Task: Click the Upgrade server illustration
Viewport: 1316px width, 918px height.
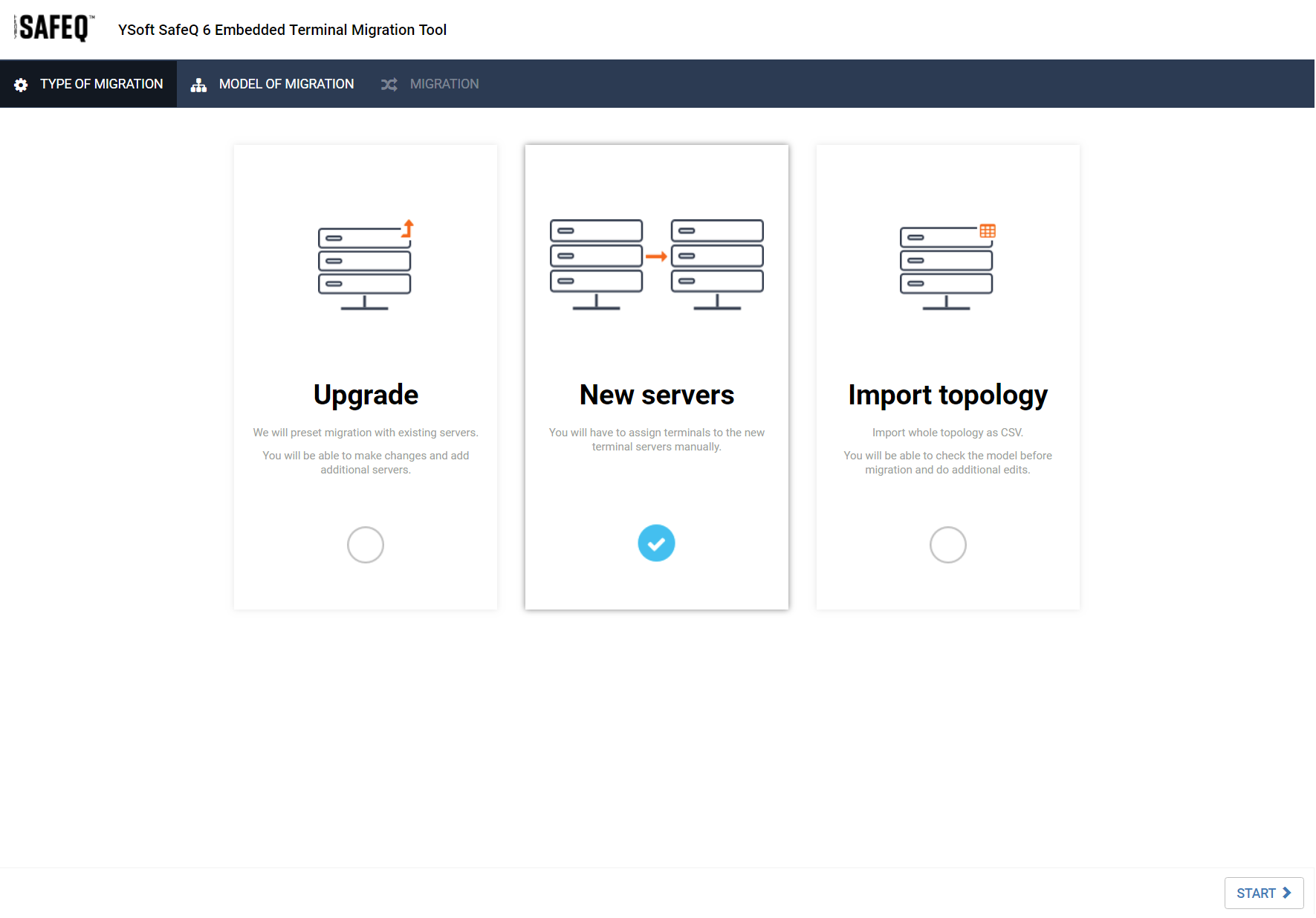Action: (365, 265)
